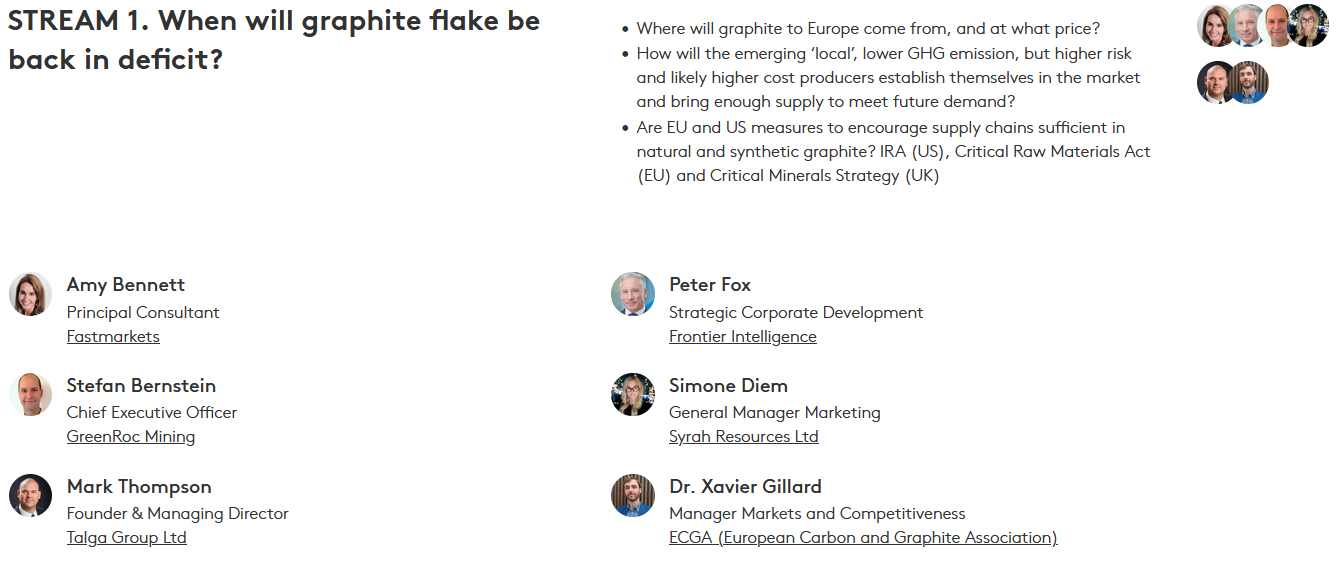Select small suited bald man avatar in top-right cluster
Image resolution: width=1338 pixels, height=565 pixels.
tap(1217, 83)
